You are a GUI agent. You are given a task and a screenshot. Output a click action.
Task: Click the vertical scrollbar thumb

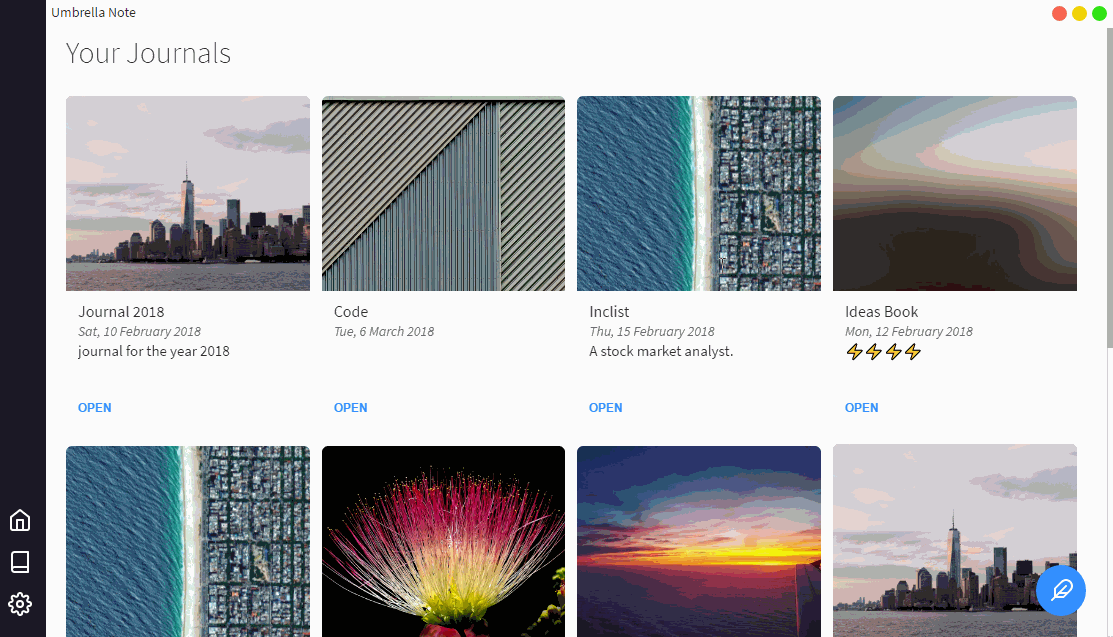pos(1109,186)
